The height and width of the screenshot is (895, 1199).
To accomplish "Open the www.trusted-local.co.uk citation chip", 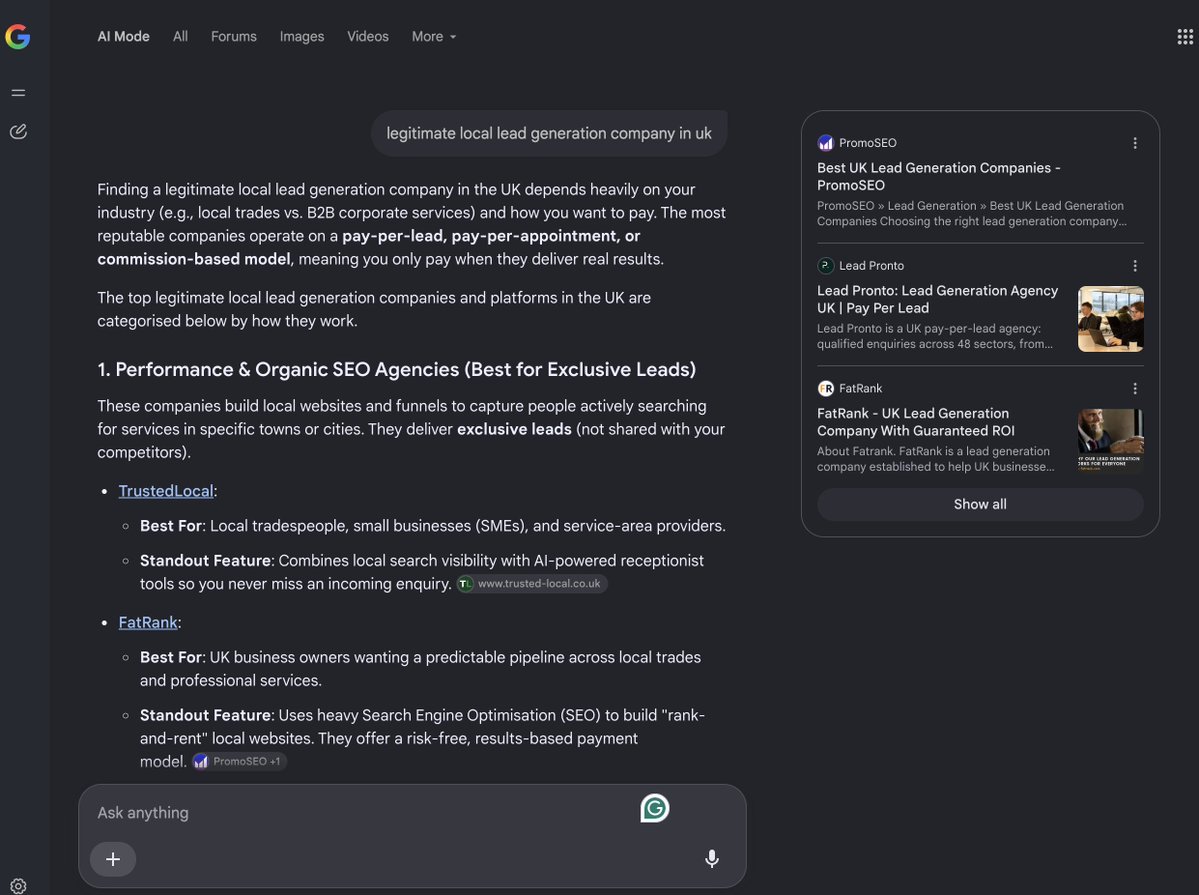I will [532, 584].
